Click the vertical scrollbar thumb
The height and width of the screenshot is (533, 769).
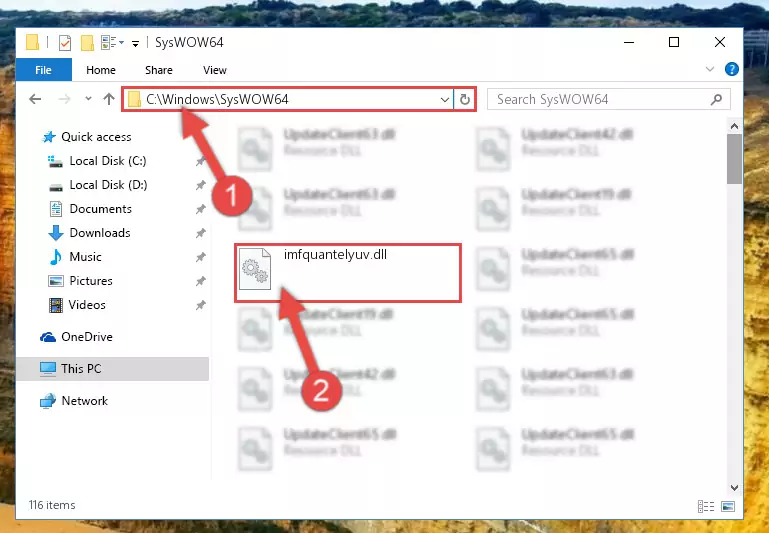pos(734,159)
